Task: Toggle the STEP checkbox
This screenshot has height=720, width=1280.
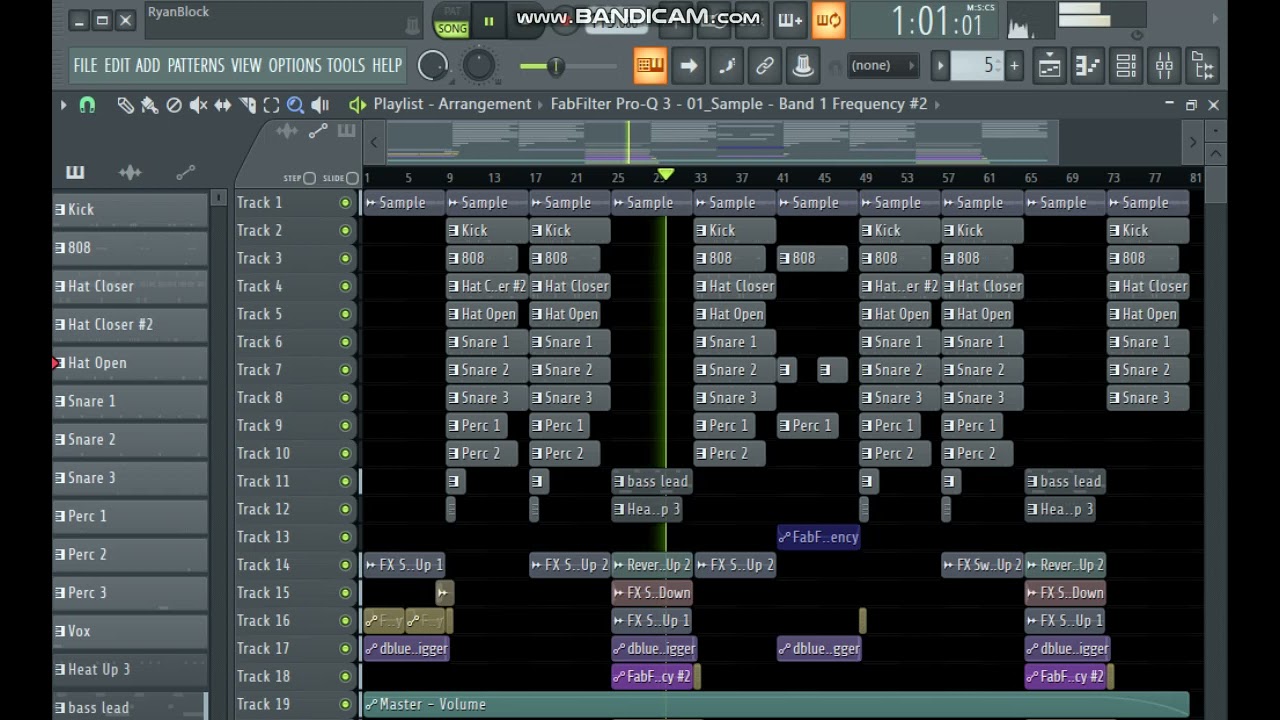Action: pyautogui.click(x=309, y=178)
